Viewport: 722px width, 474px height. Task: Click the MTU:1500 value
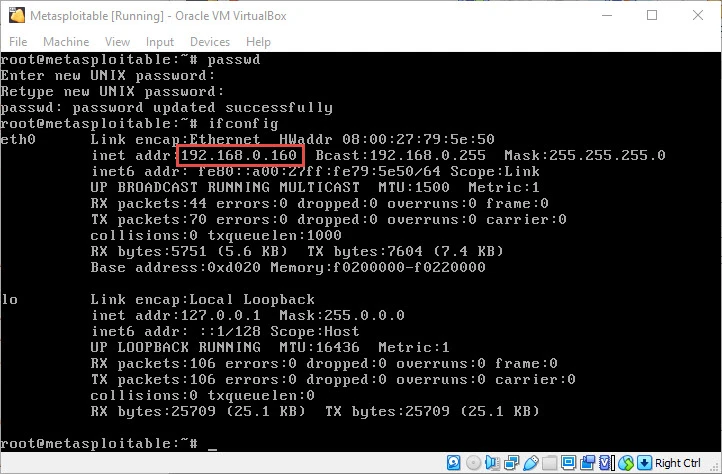point(413,187)
